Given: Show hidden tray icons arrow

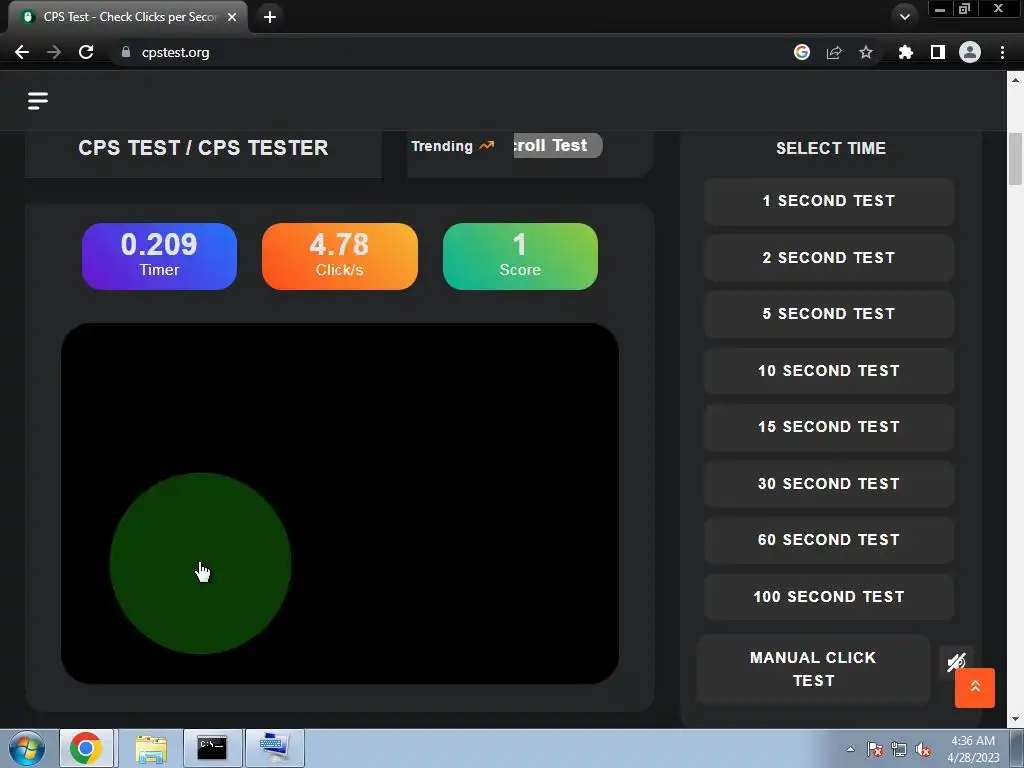Looking at the screenshot, I should click(x=850, y=749).
